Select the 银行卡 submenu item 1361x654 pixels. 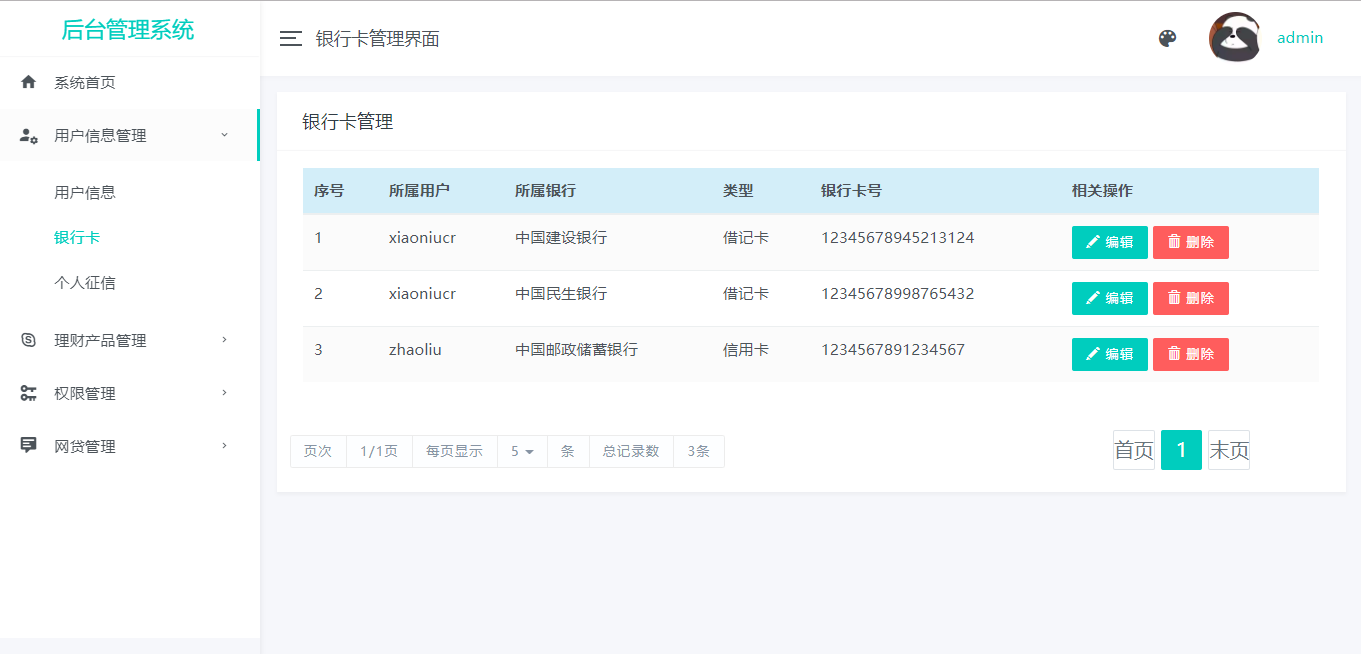[77, 237]
